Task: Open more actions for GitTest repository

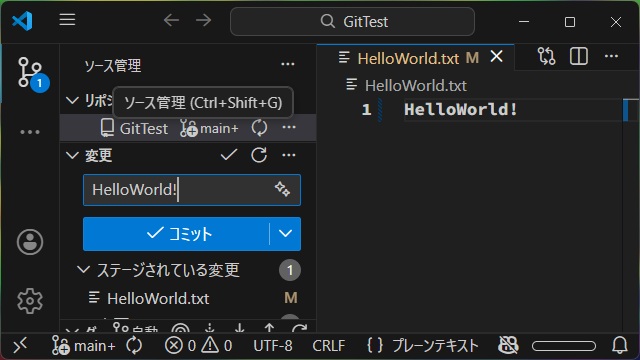Action: click(289, 127)
